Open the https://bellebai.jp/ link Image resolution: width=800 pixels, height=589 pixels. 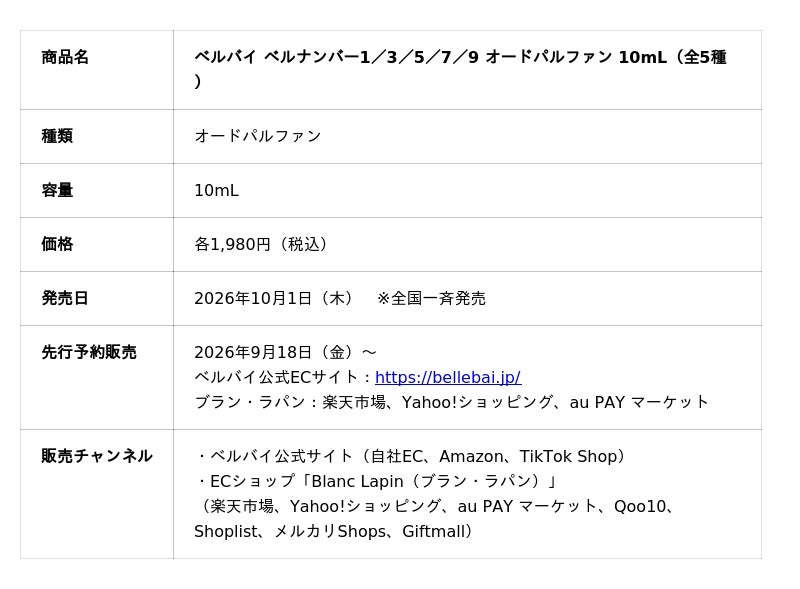point(448,377)
